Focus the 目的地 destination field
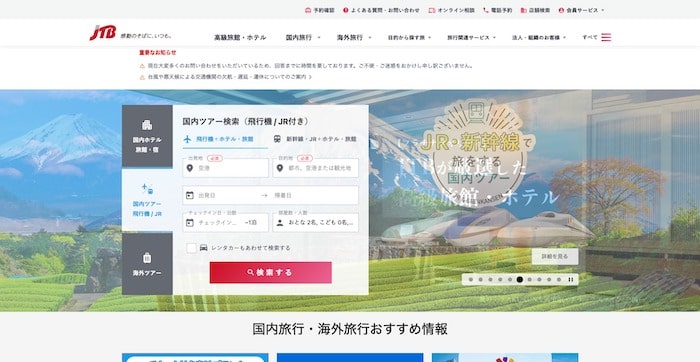The height and width of the screenshot is (362, 700). coord(316,168)
